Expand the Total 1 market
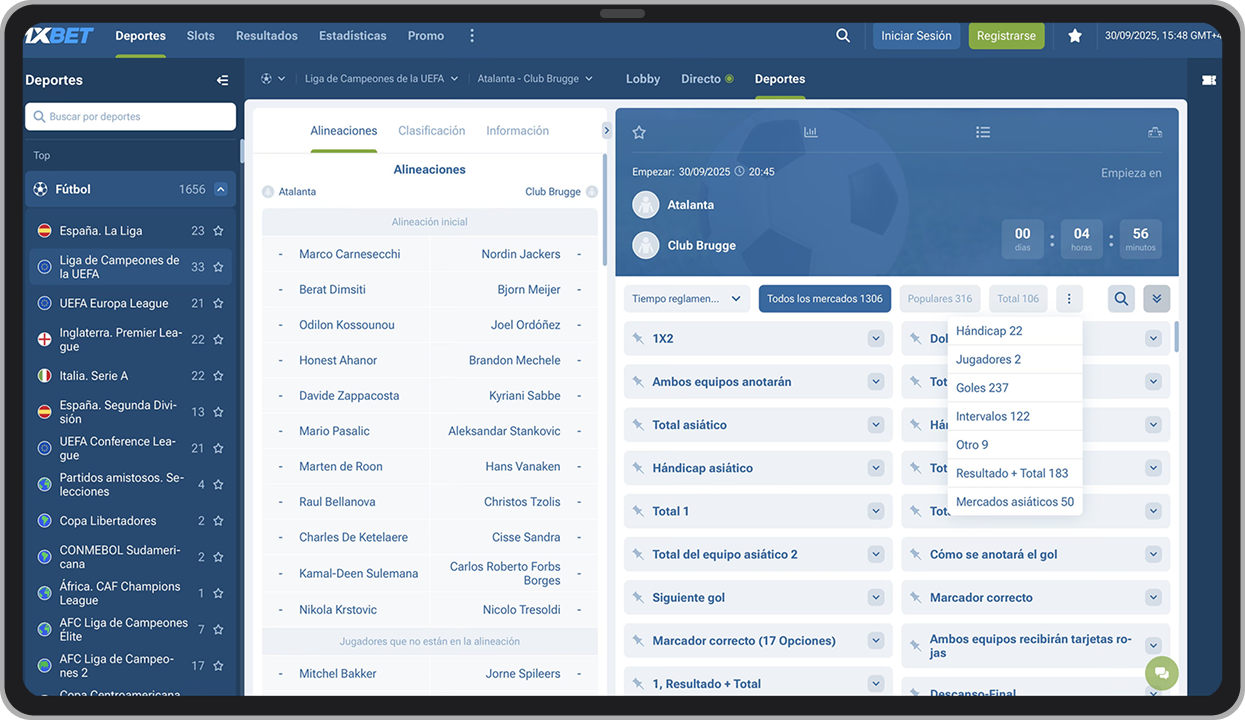Image resolution: width=1245 pixels, height=720 pixels. 876,511
